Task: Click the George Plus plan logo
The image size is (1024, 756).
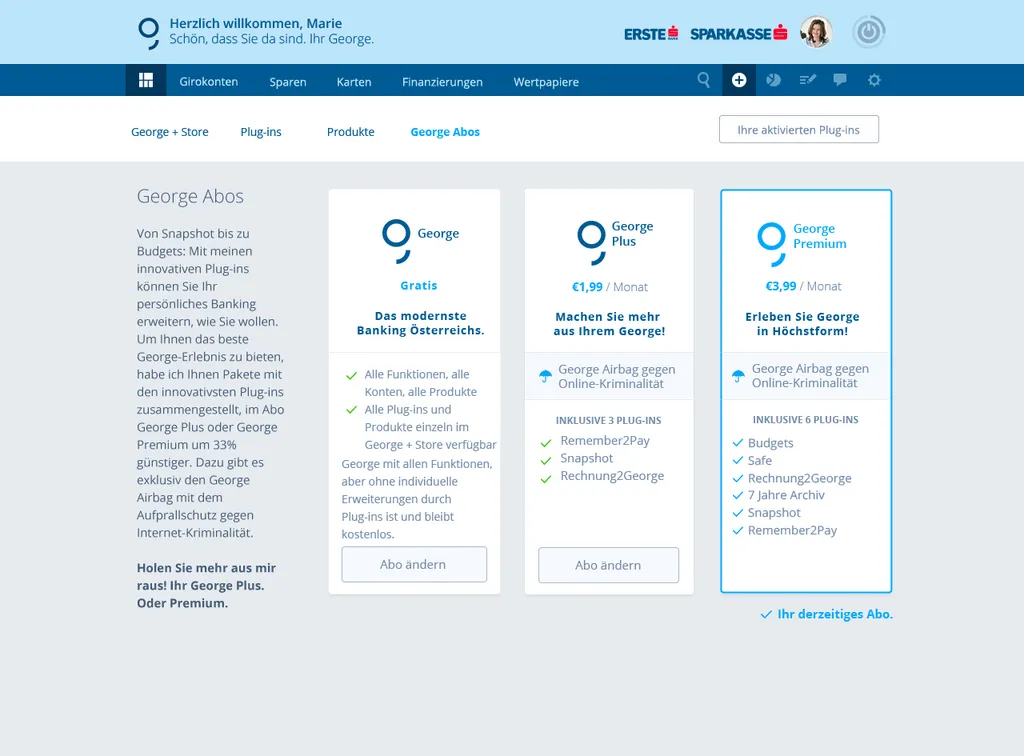Action: coord(592,242)
